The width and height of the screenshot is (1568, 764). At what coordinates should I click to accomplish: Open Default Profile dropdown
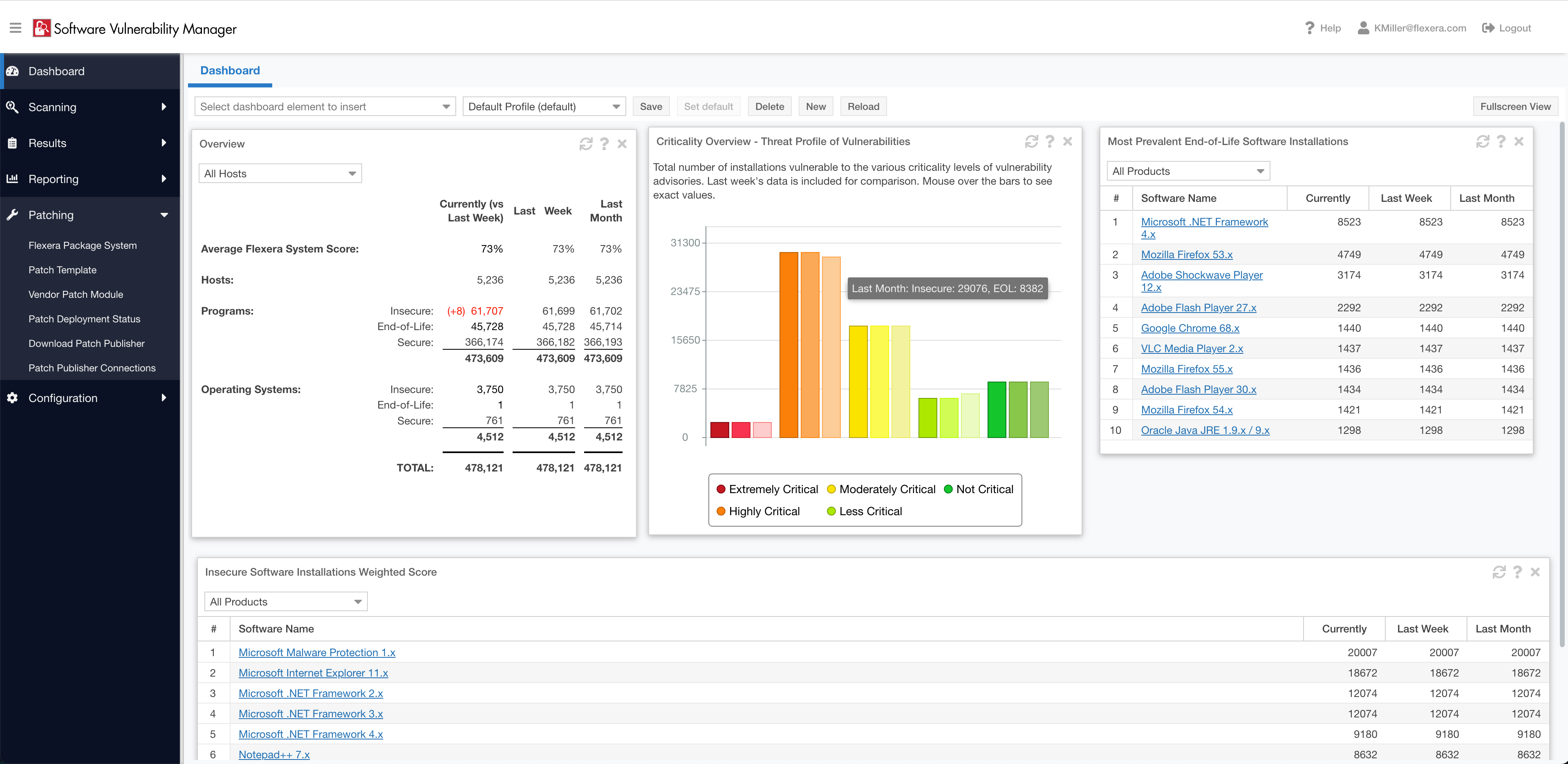[544, 107]
